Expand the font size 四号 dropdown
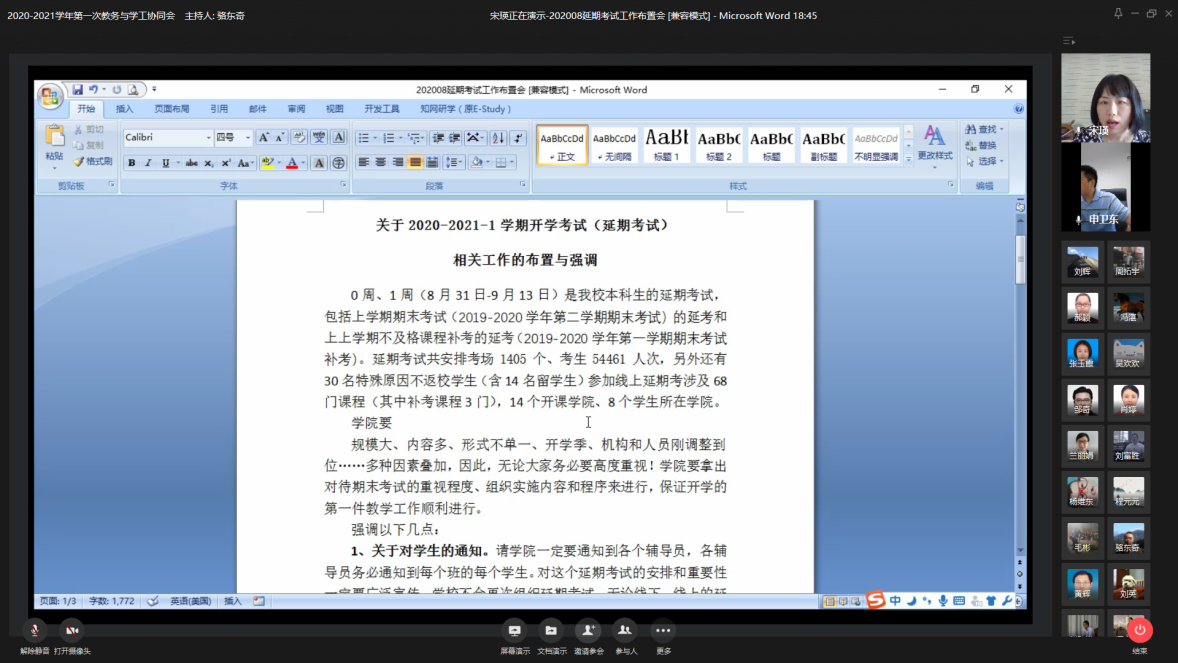Image resolution: width=1178 pixels, height=663 pixels. [x=248, y=138]
